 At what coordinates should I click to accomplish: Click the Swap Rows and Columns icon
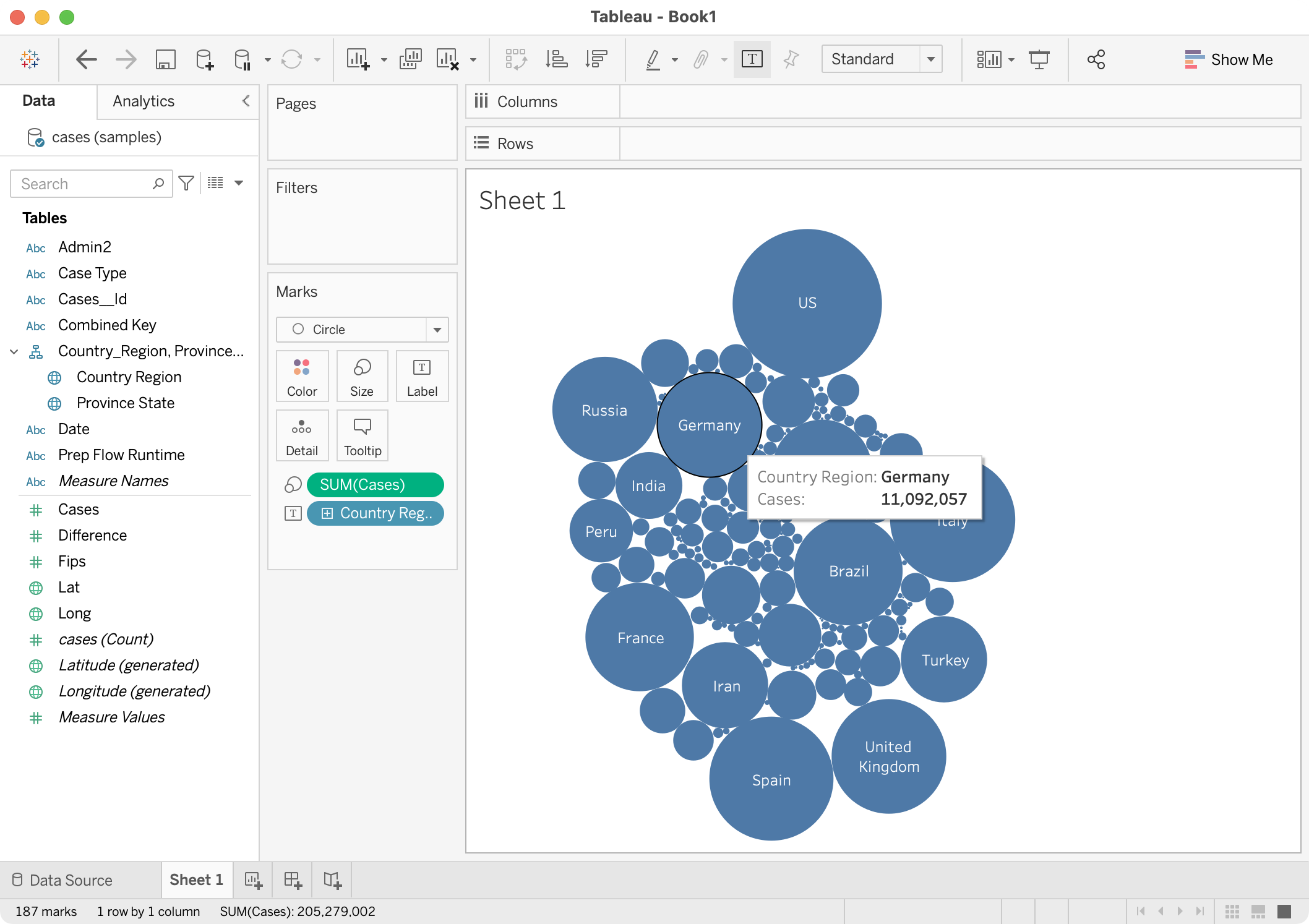516,59
